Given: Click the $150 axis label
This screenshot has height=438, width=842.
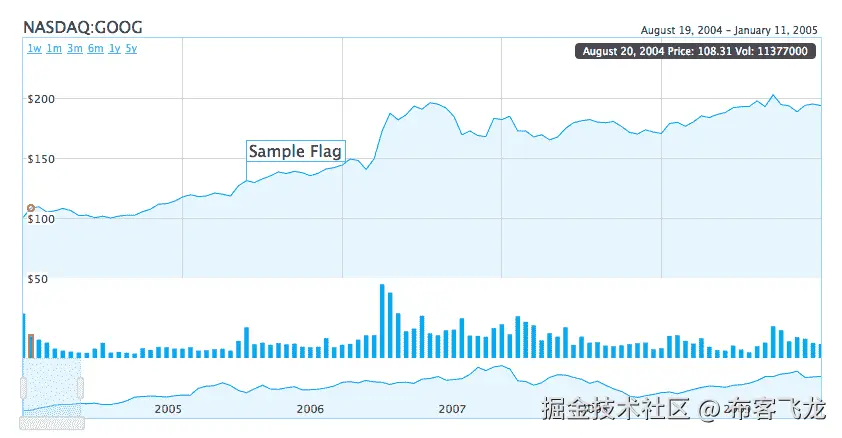Looking at the screenshot, I should click(41, 159).
